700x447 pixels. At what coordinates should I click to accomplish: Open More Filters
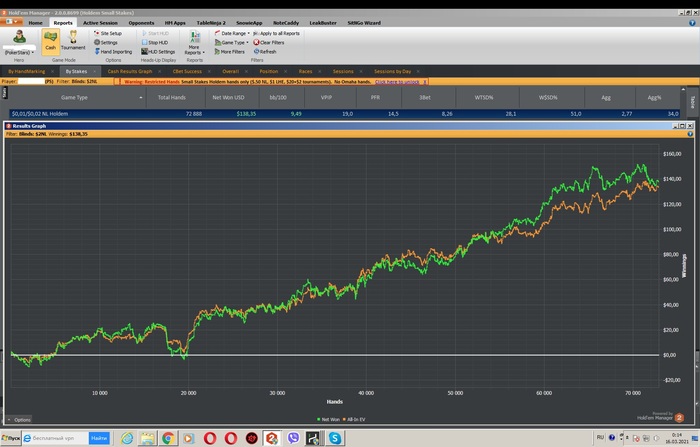[229, 52]
